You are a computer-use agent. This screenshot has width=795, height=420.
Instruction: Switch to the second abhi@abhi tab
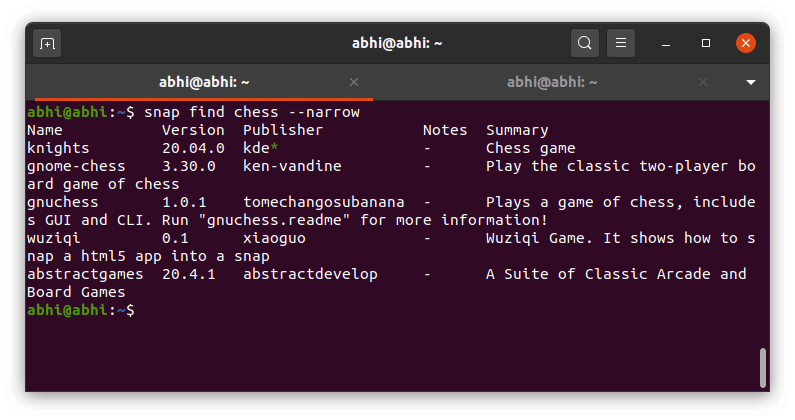pos(552,82)
